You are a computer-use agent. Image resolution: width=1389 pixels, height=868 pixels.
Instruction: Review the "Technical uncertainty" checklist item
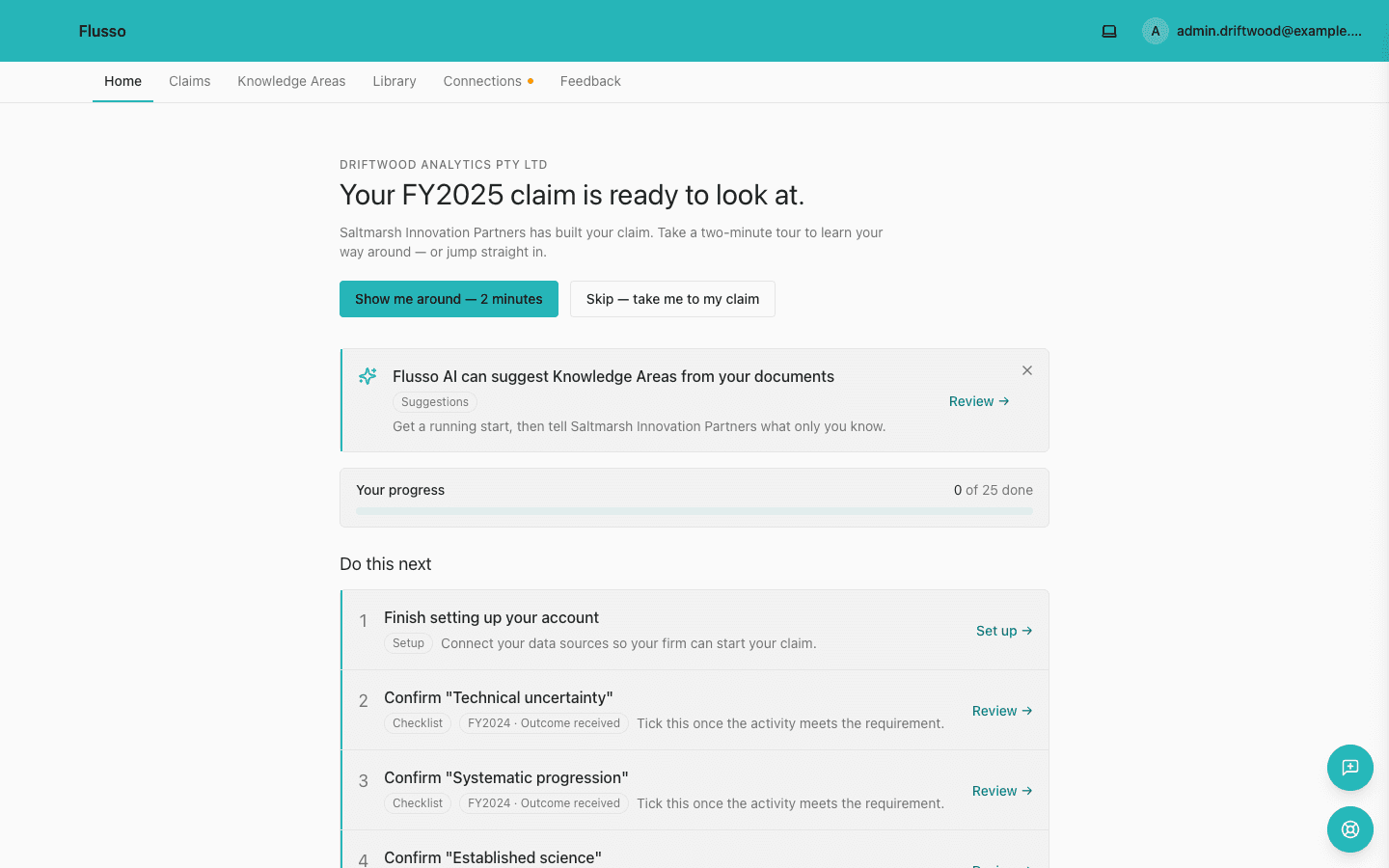coord(1002,711)
